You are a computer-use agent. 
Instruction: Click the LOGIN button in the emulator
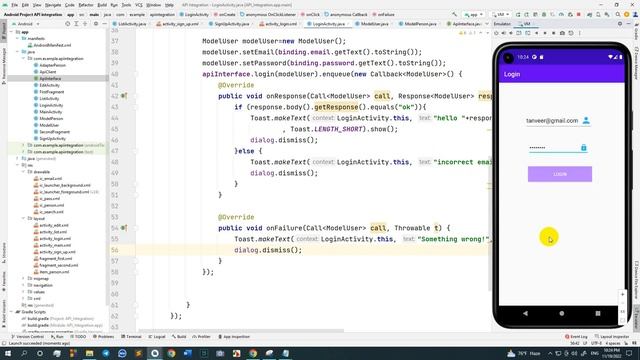click(560, 174)
